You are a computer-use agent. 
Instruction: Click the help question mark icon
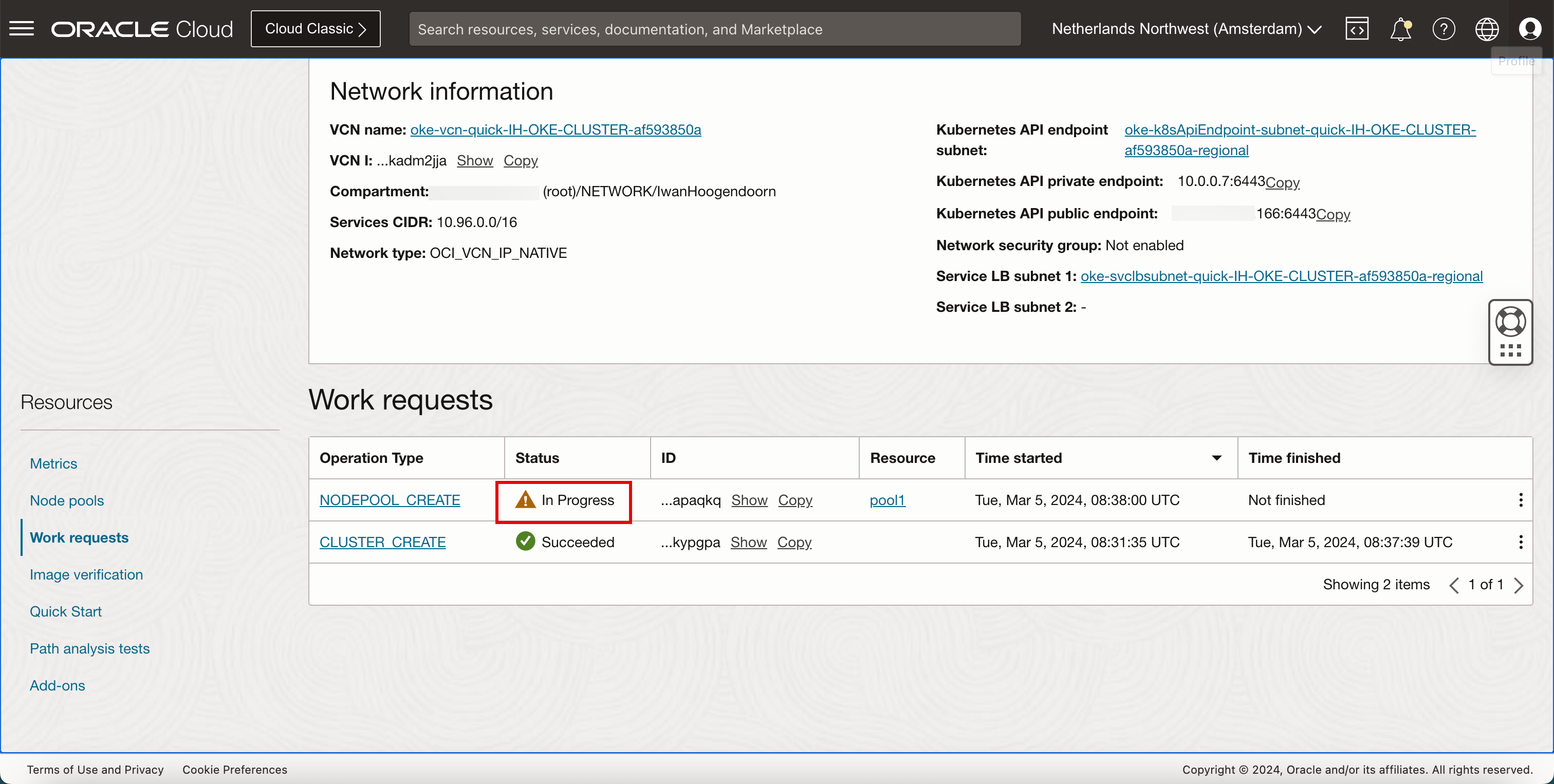click(1444, 28)
